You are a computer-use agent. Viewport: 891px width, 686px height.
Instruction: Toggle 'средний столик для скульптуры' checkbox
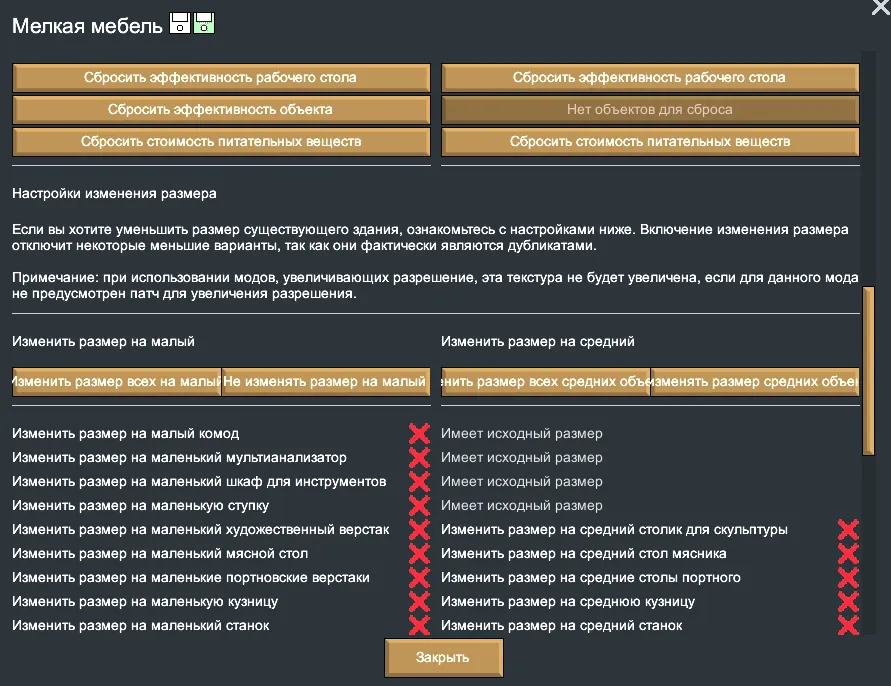[848, 530]
